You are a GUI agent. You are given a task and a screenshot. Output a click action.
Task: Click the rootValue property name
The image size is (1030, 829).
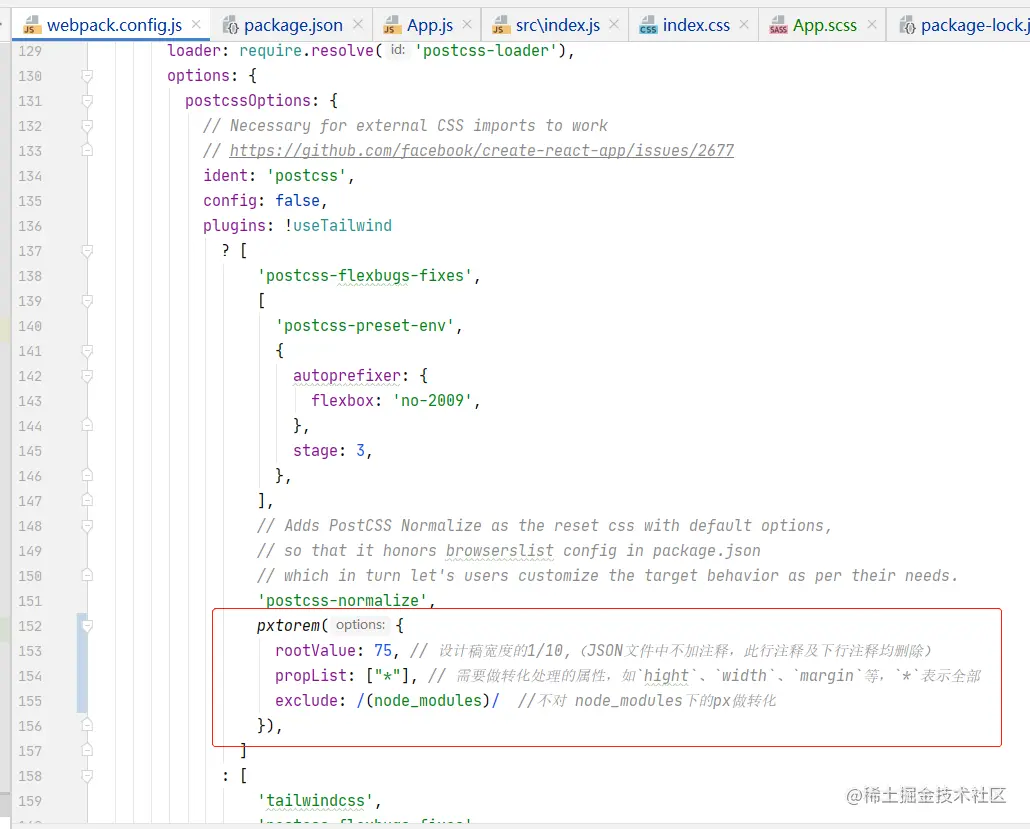315,650
